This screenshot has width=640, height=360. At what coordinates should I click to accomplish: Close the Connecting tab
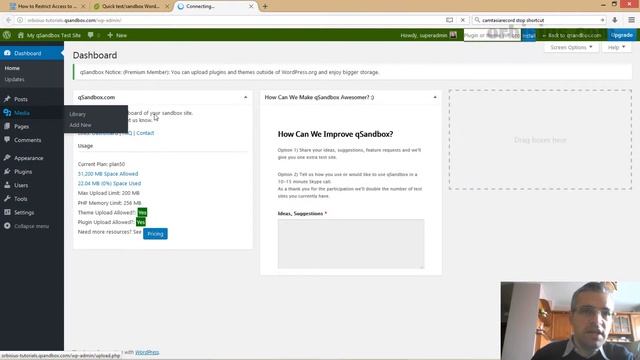[x=251, y=6]
